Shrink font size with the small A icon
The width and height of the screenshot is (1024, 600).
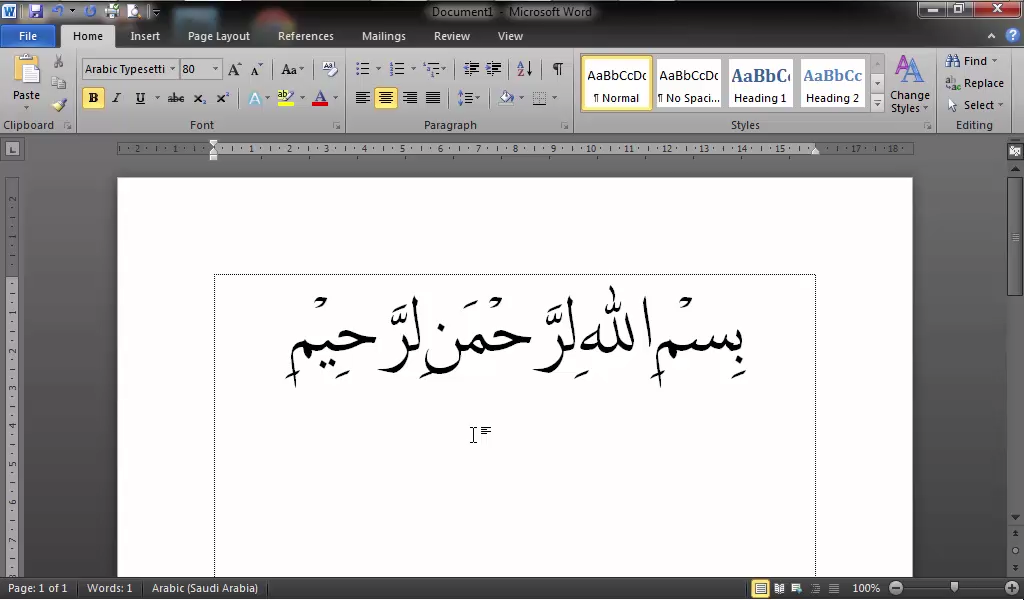pyautogui.click(x=257, y=69)
